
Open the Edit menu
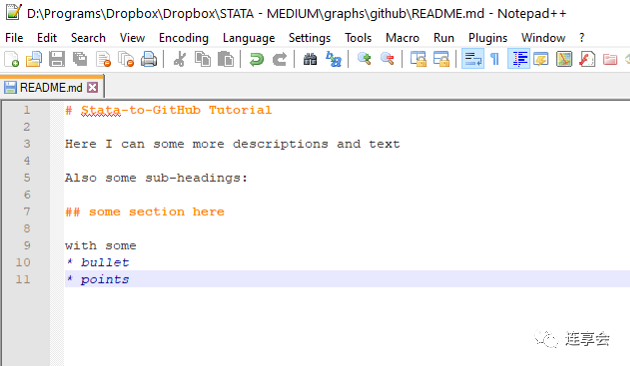(47, 38)
